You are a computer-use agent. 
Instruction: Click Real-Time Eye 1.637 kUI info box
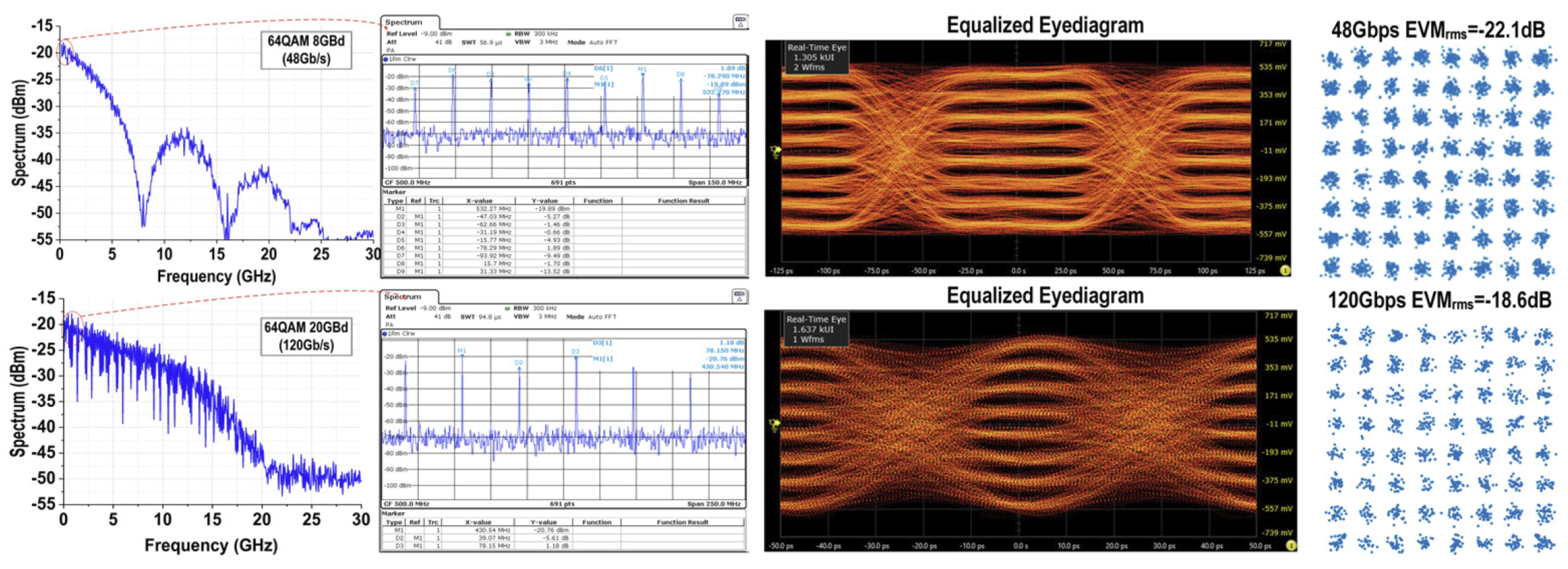(816, 329)
